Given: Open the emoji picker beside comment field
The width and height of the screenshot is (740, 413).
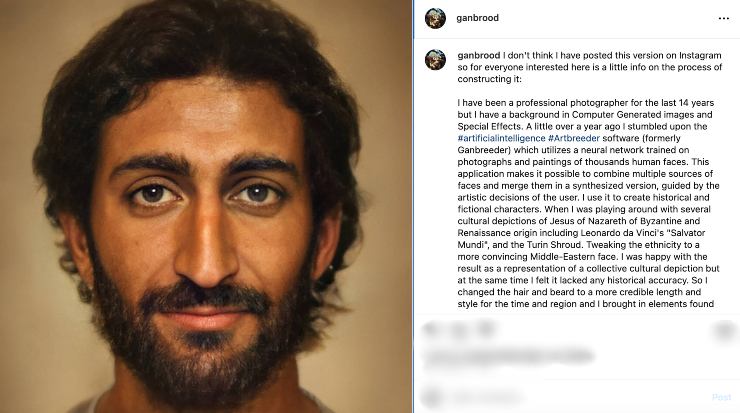Looking at the screenshot, I should (x=431, y=397).
